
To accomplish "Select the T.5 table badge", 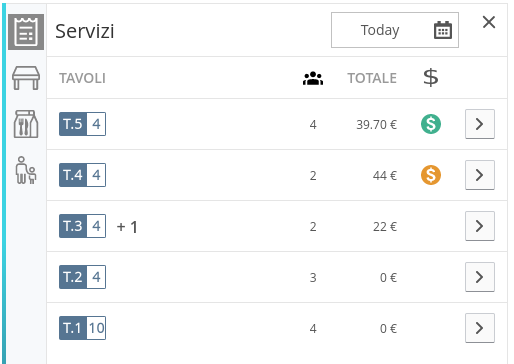I will tap(82, 124).
